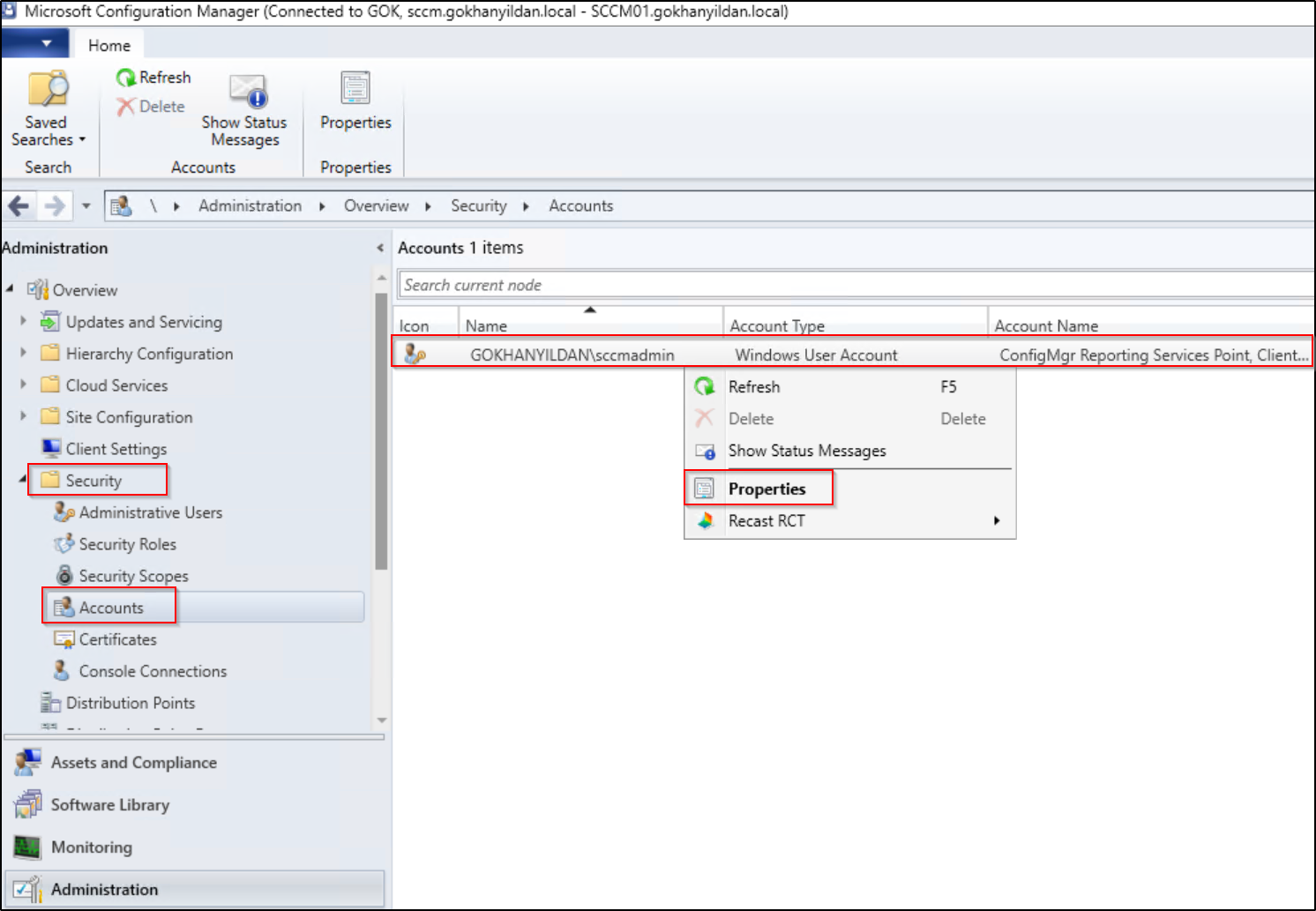Click the Accounts tree node icon

[64, 607]
